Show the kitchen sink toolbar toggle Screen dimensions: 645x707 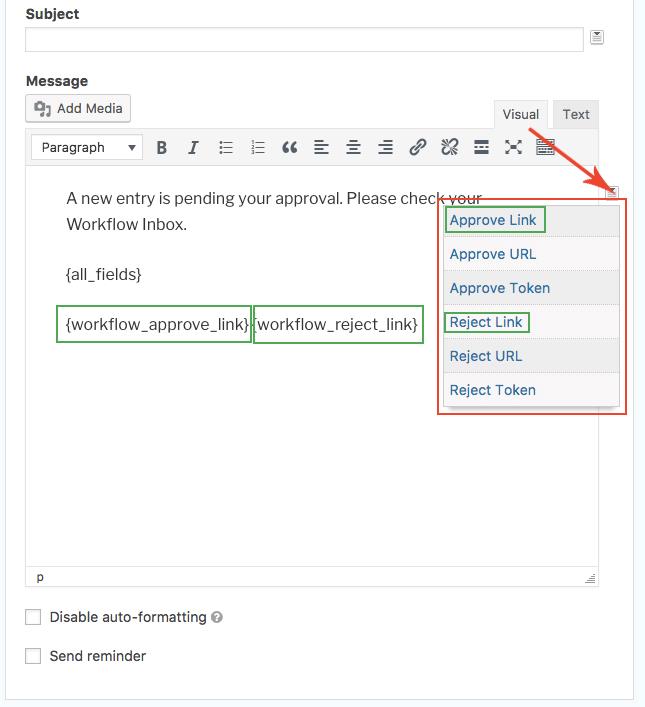(x=545, y=148)
